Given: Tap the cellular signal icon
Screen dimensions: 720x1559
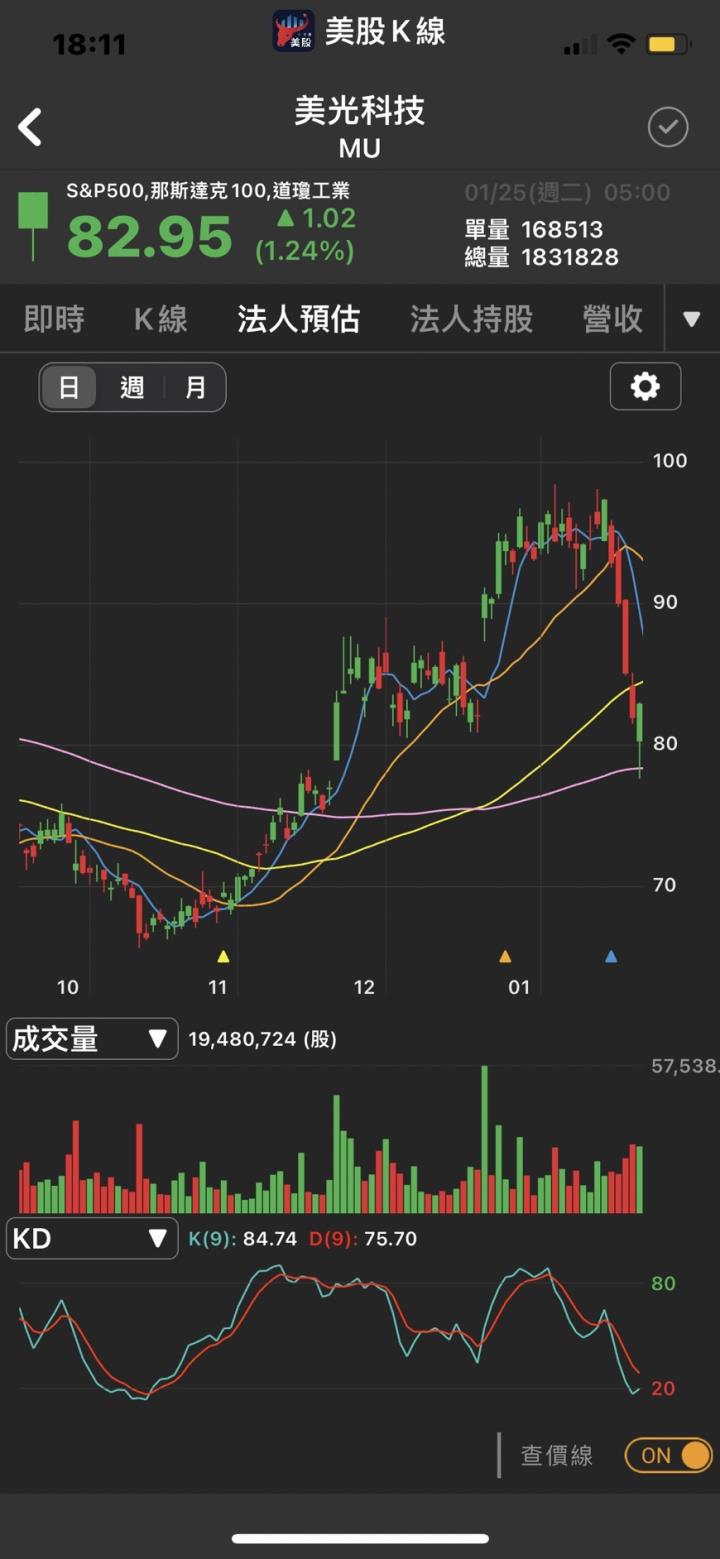Looking at the screenshot, I should pos(581,45).
